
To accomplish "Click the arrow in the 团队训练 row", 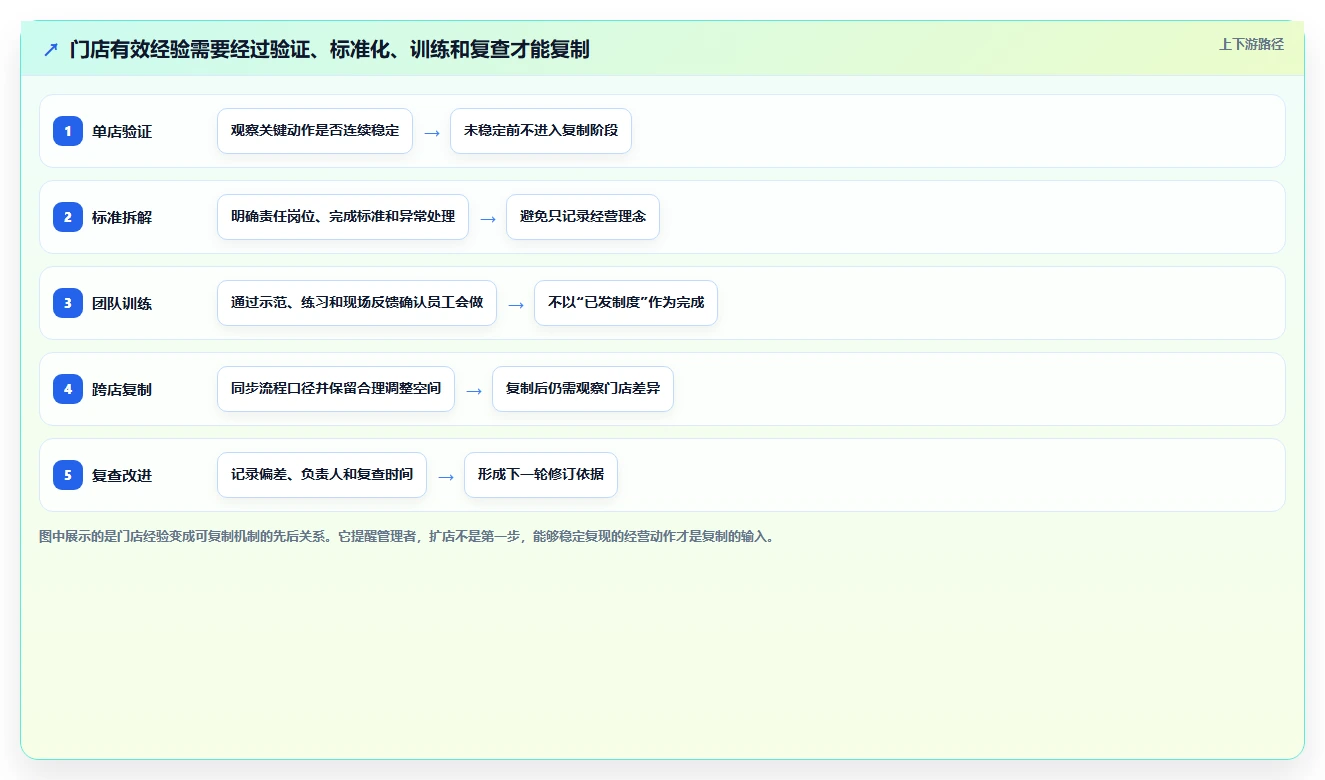I will [x=516, y=304].
